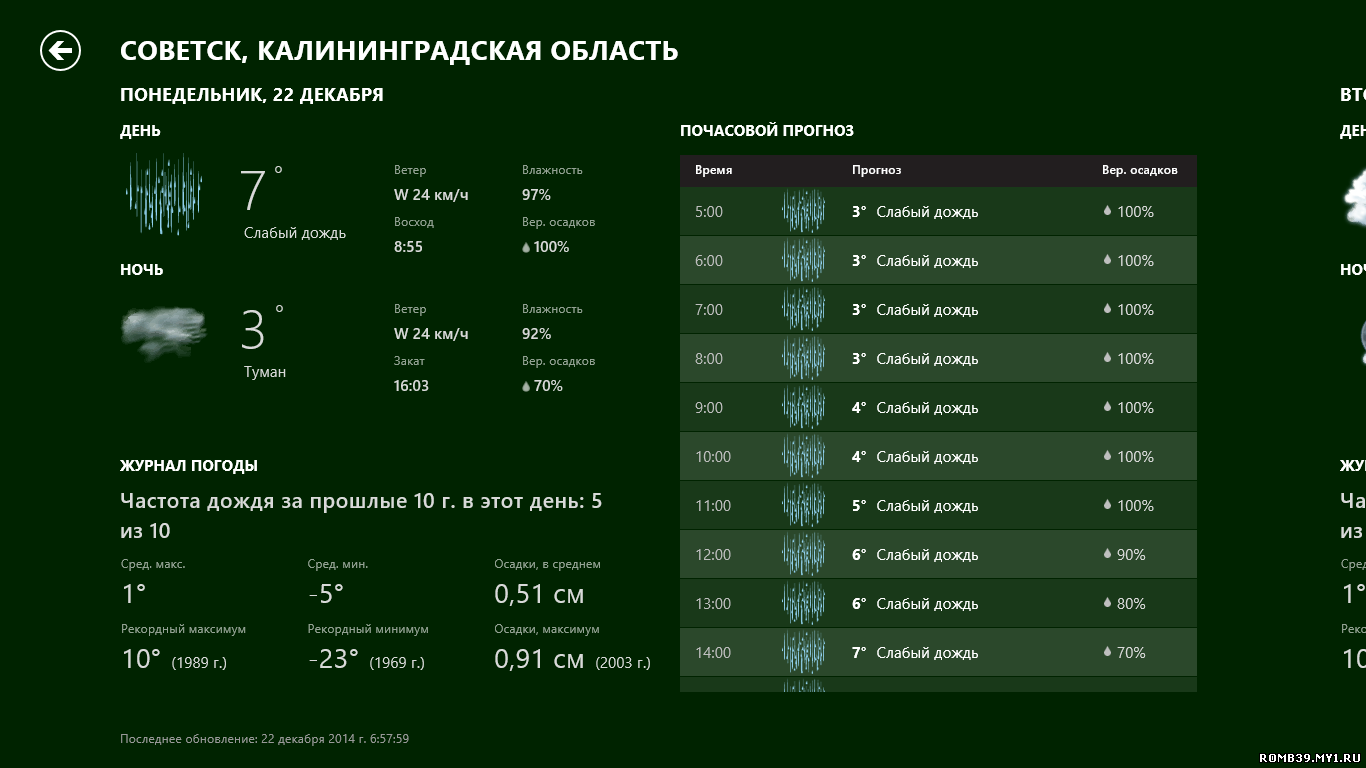
Task: Click the Прогноз column header
Action: click(x=876, y=170)
